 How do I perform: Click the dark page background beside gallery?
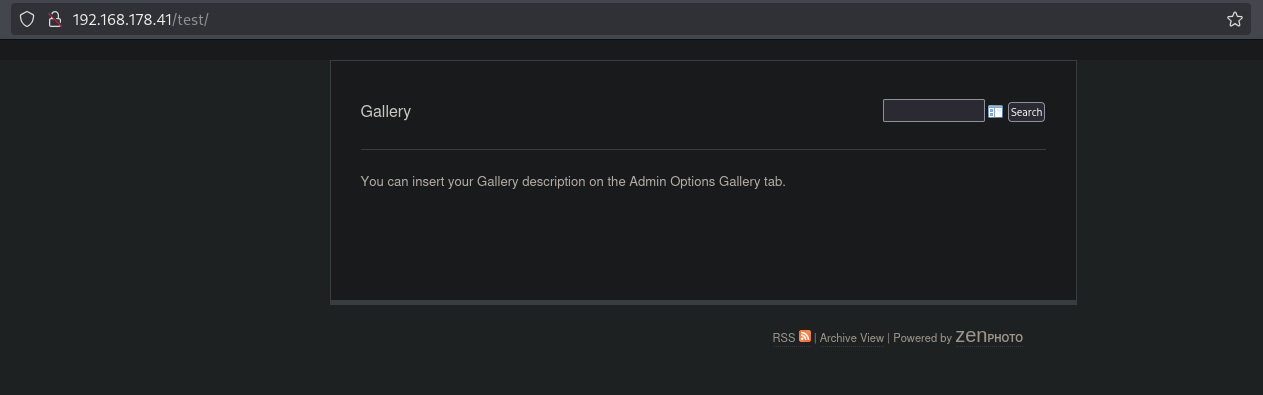(165, 220)
